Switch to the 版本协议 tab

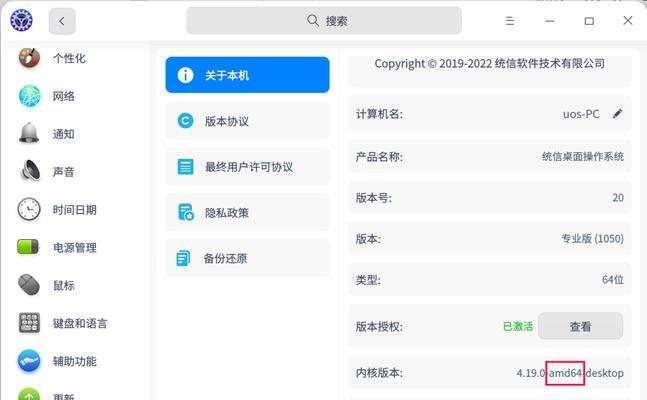point(248,121)
